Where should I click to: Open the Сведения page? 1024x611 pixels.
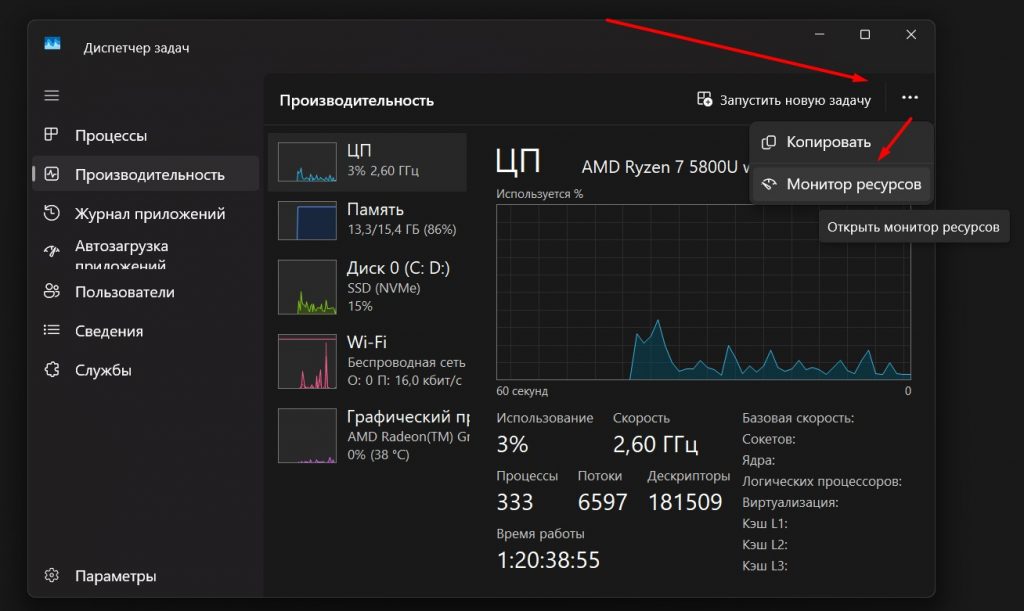coord(146,331)
